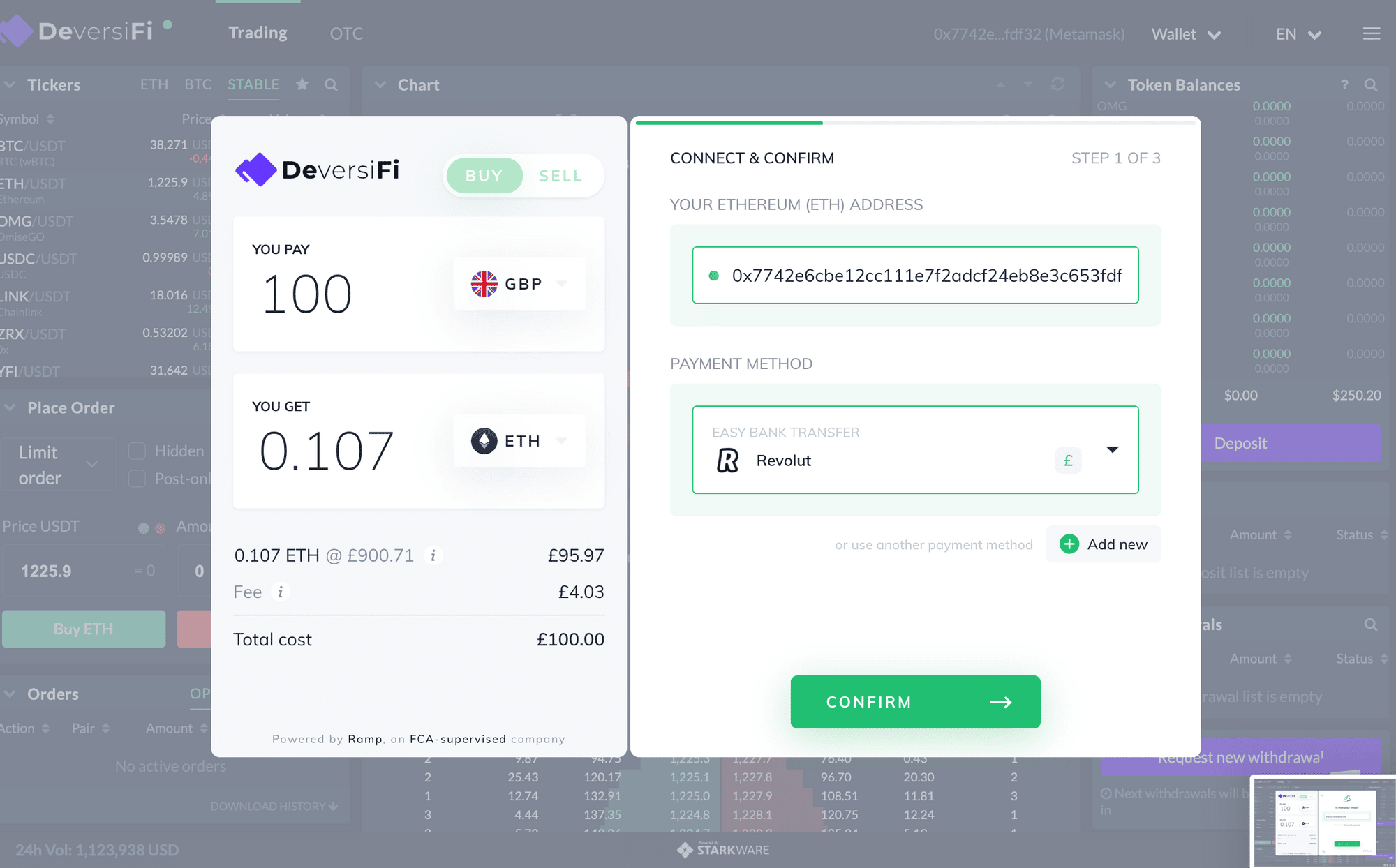The width and height of the screenshot is (1396, 868).
Task: Click DOWNLOAD HISTORY link
Action: (x=274, y=806)
